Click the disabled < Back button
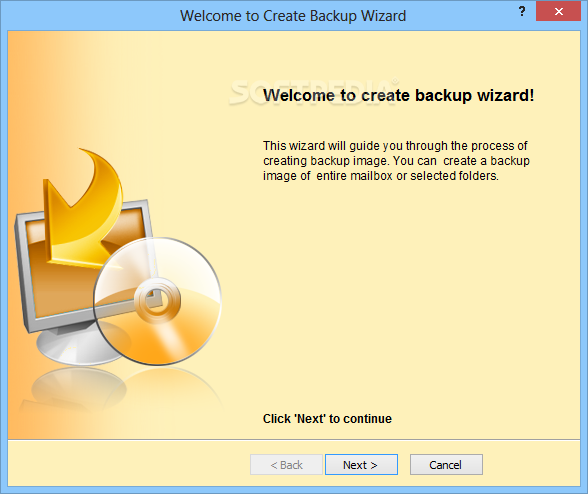The height and width of the screenshot is (494, 588). (x=286, y=464)
